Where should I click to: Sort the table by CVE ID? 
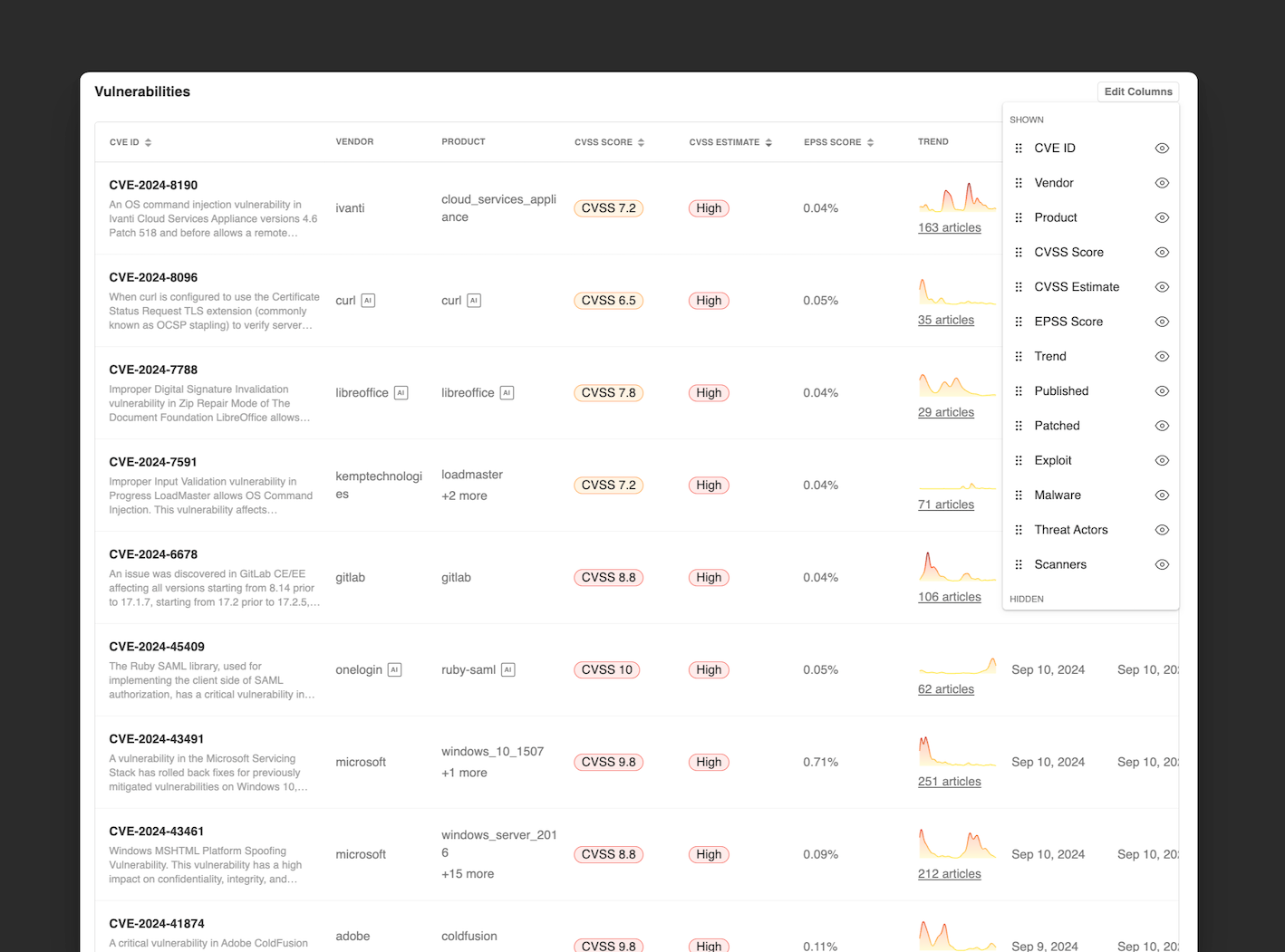pyautogui.click(x=148, y=142)
